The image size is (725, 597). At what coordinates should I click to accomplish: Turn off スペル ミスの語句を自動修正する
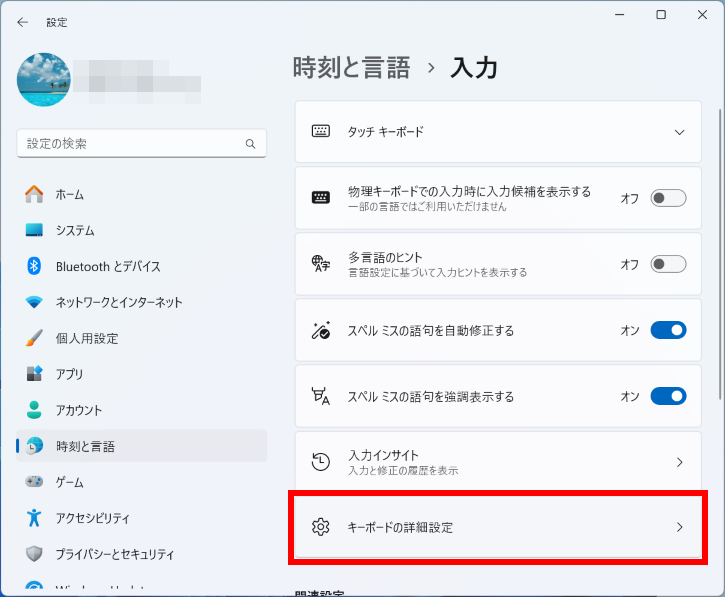pyautogui.click(x=668, y=330)
